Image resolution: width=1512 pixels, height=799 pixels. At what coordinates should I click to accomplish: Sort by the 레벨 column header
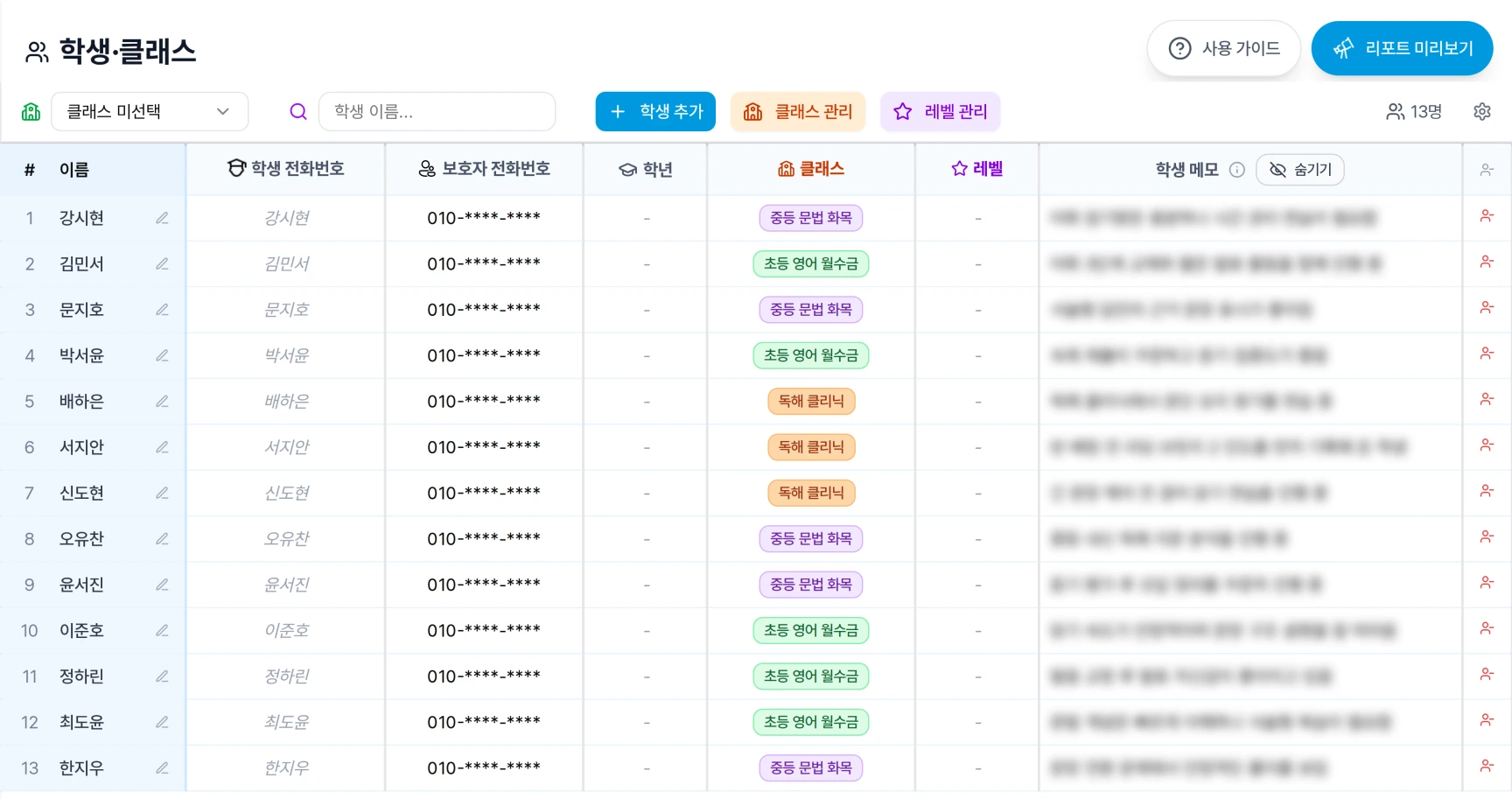[977, 169]
